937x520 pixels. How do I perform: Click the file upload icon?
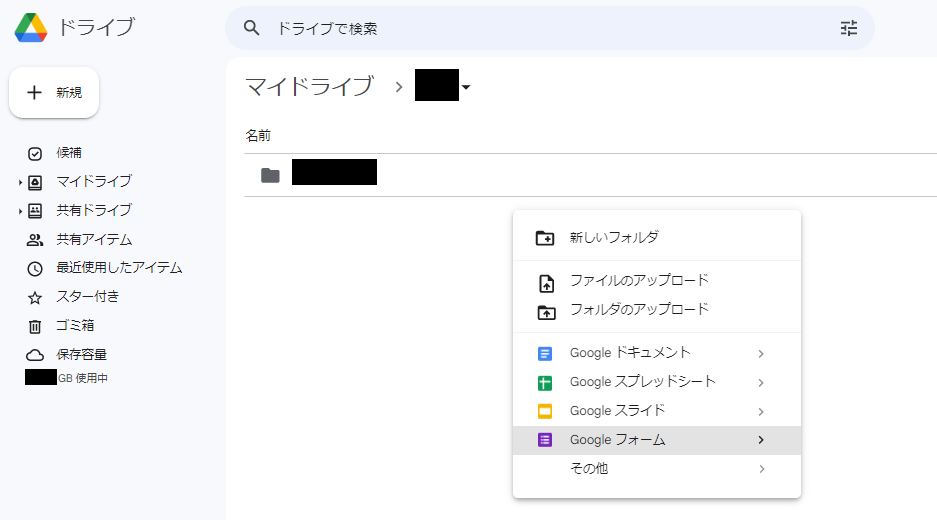pyautogui.click(x=546, y=283)
